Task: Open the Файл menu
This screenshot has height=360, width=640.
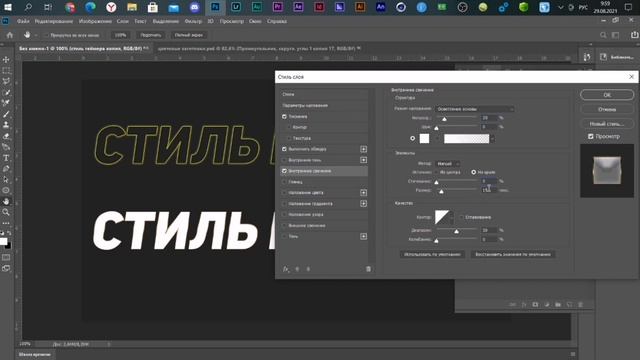Action: pos(23,21)
